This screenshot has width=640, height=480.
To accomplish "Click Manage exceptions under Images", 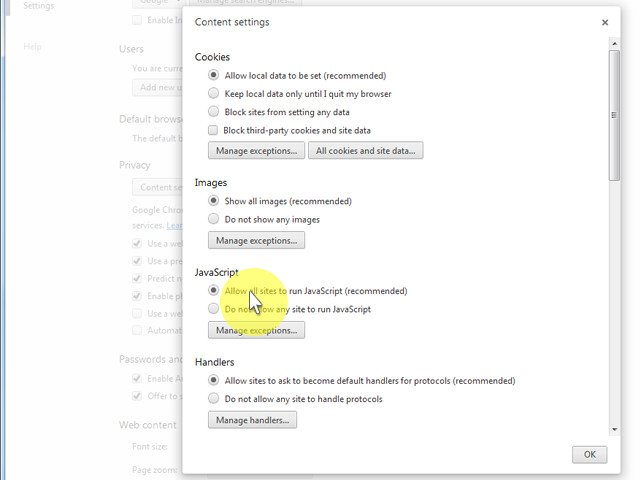I will click(256, 241).
